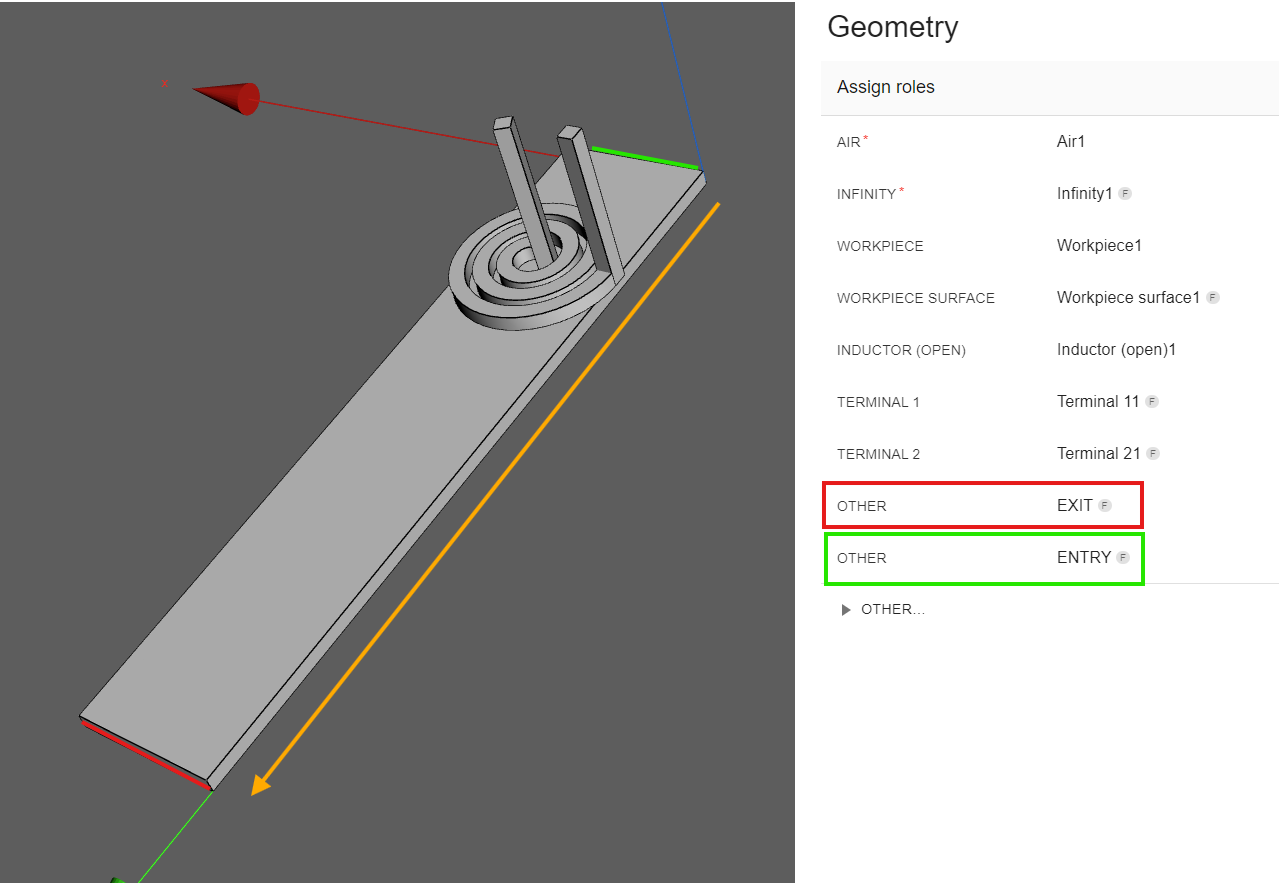The height and width of the screenshot is (883, 1279).
Task: Click the TERMINAL 1 role label
Action: (x=878, y=402)
